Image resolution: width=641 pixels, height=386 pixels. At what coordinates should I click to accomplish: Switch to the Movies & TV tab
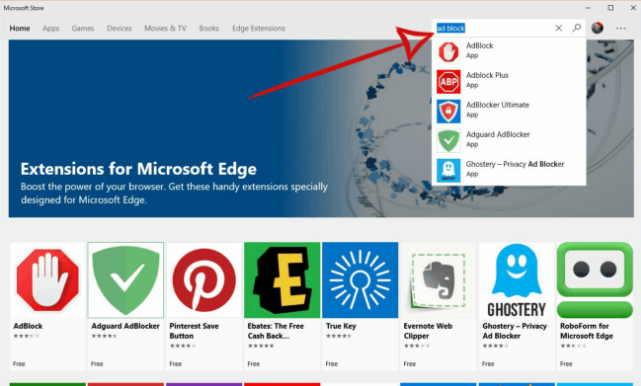pos(165,28)
